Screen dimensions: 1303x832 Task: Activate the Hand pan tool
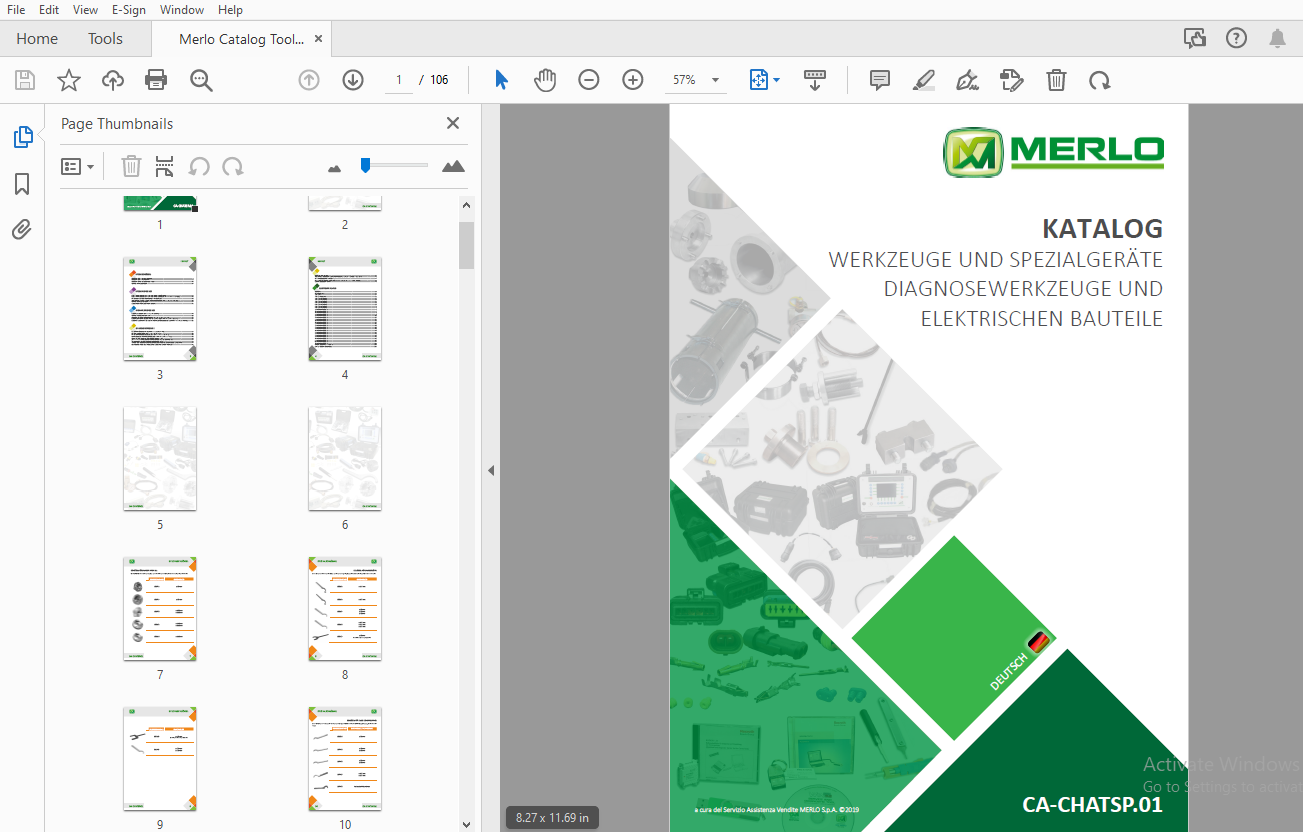coord(545,80)
